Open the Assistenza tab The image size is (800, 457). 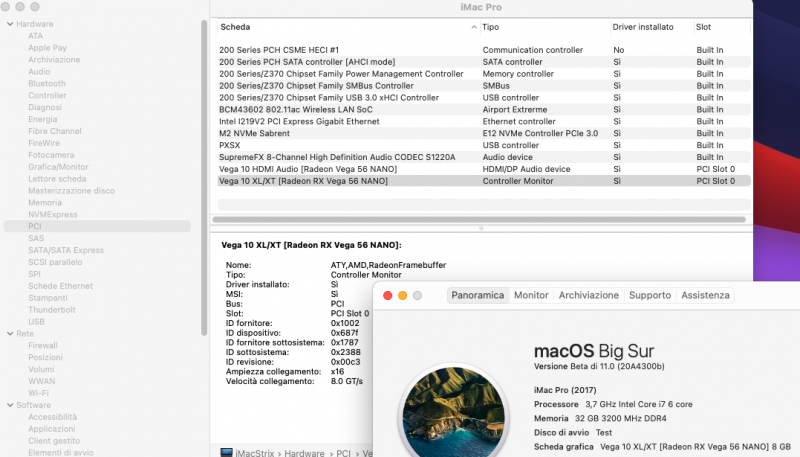[705, 295]
